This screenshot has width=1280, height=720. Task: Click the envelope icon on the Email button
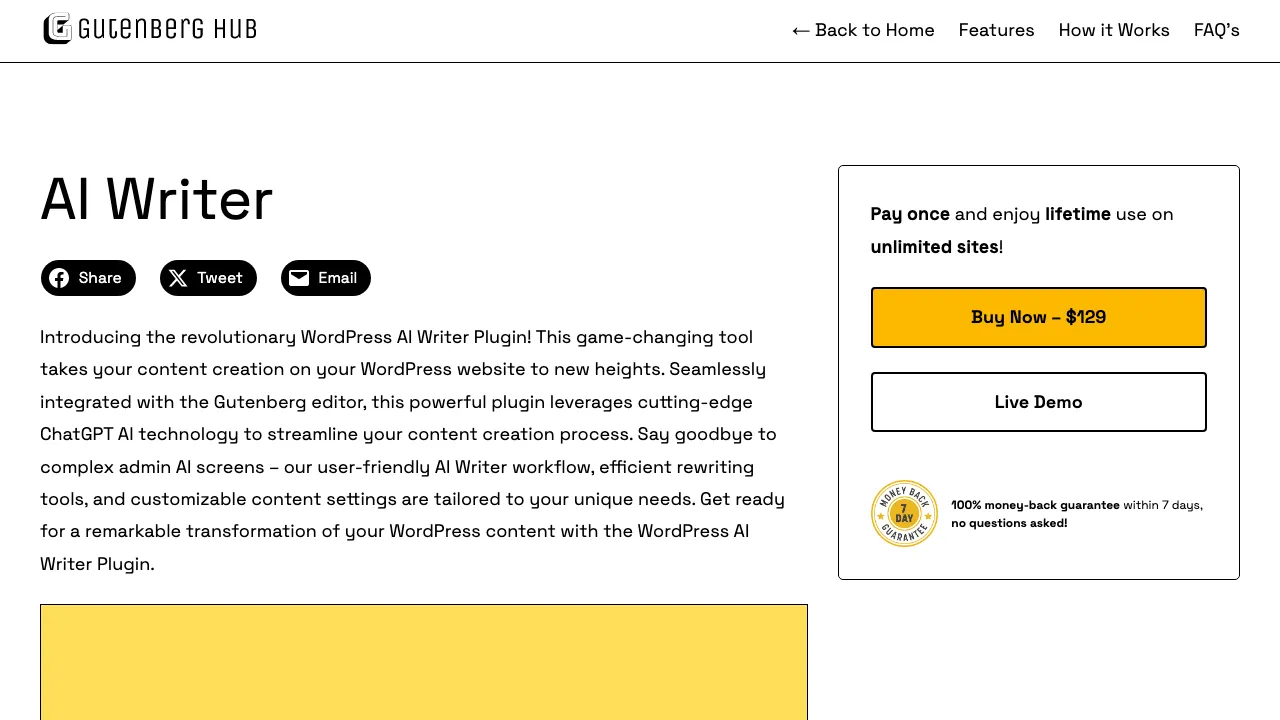(x=299, y=278)
